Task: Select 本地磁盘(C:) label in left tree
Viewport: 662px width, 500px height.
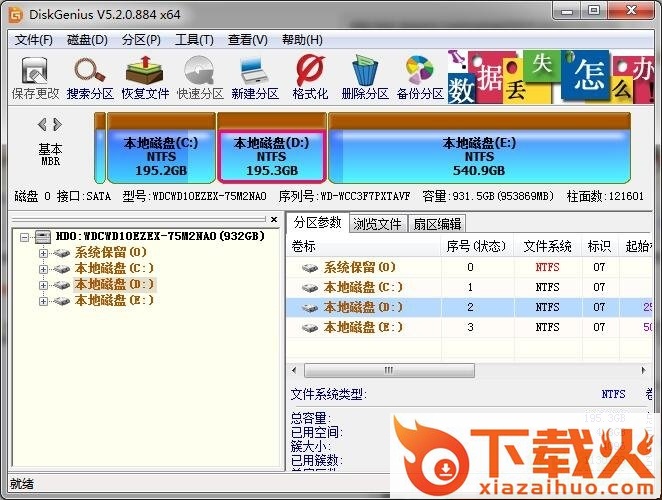Action: tap(114, 269)
